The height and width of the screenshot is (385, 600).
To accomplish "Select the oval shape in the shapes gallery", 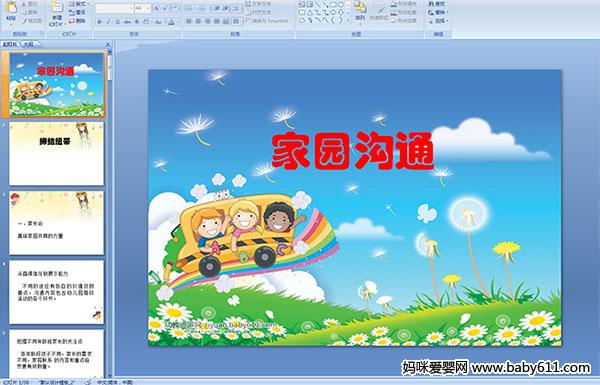I will tap(341, 5).
